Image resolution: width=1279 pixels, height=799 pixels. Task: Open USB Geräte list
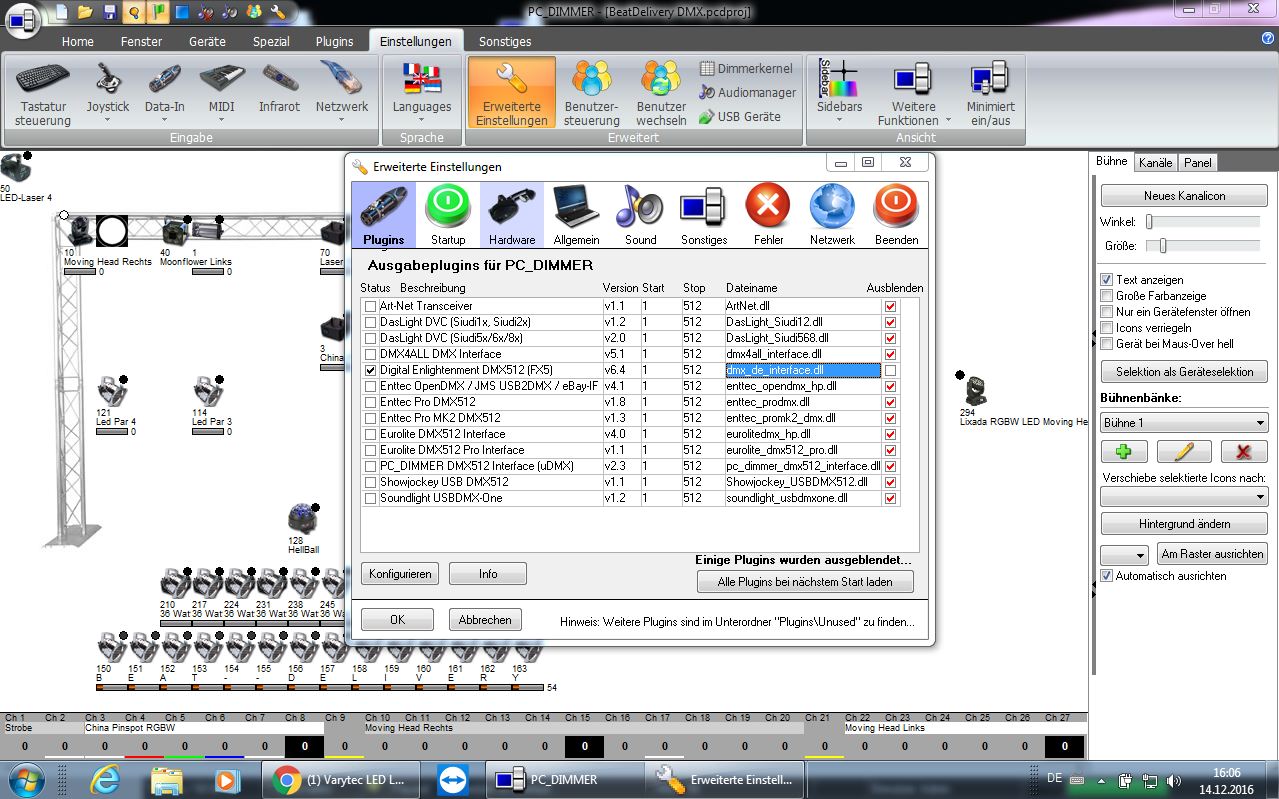click(740, 117)
